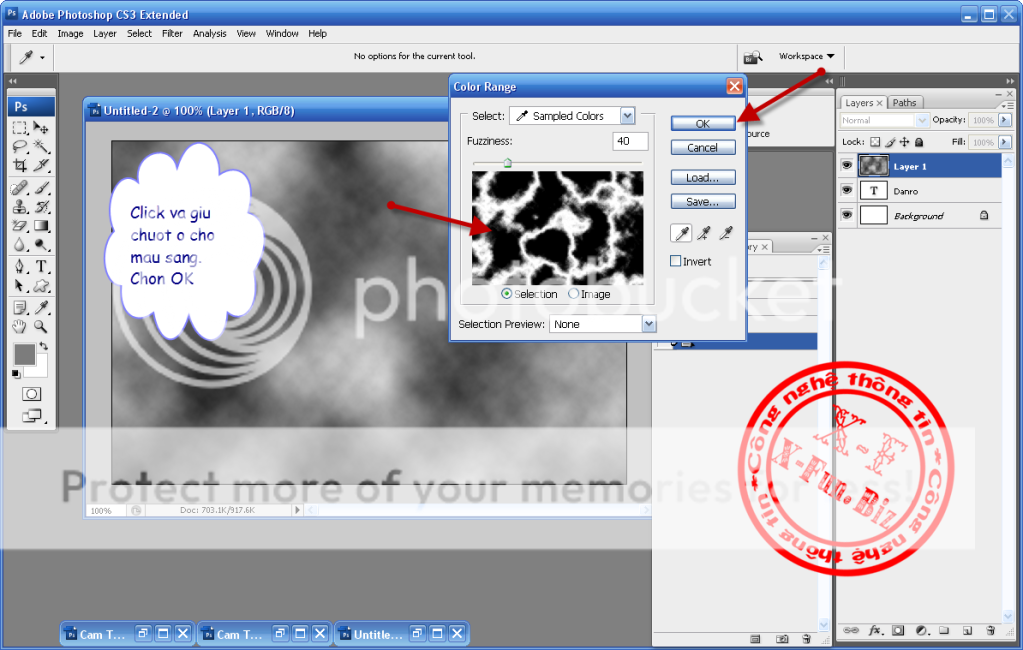Click the Save... button
1023x650 pixels.
[x=703, y=202]
